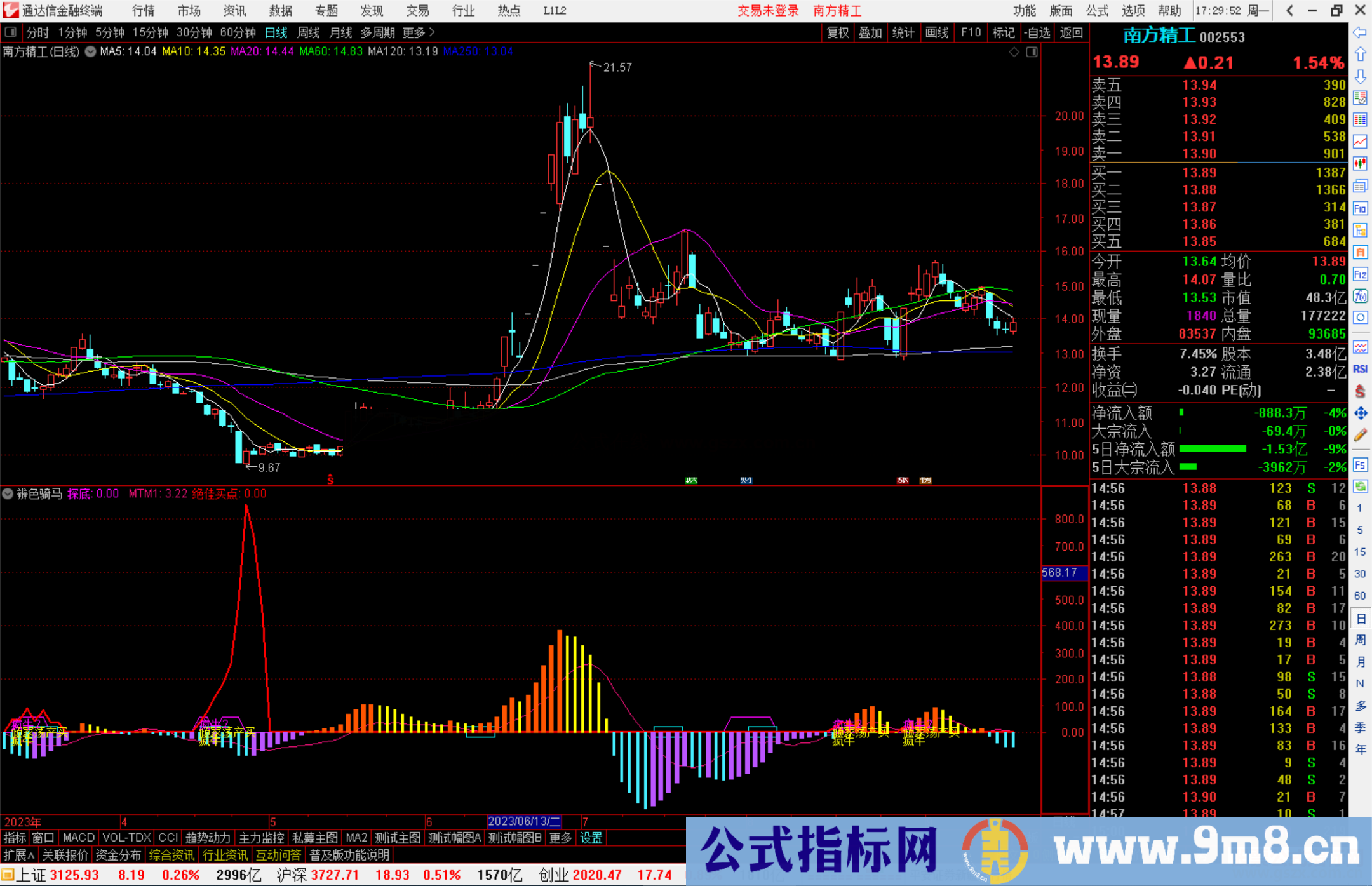The height and width of the screenshot is (886, 1372).
Task: Open the 行情 menu
Action: pos(142,10)
